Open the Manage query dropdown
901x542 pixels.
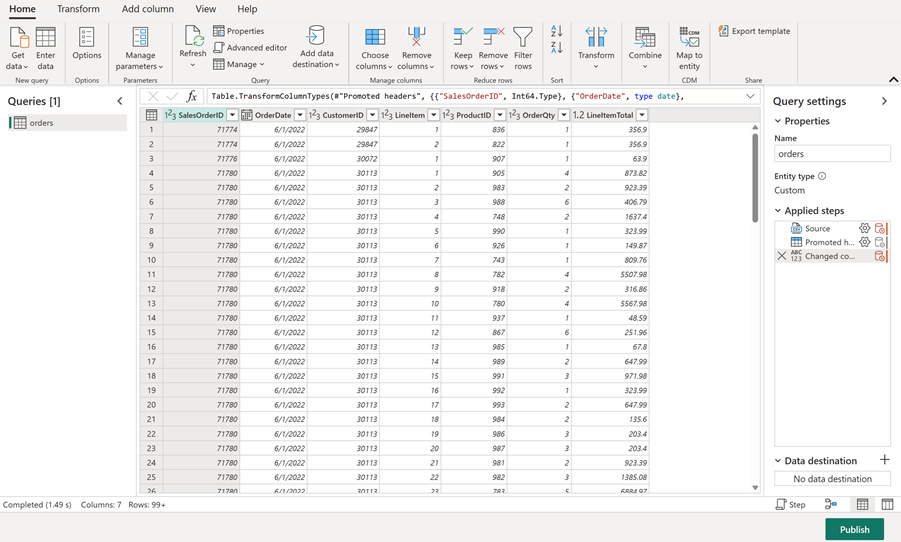[238, 64]
